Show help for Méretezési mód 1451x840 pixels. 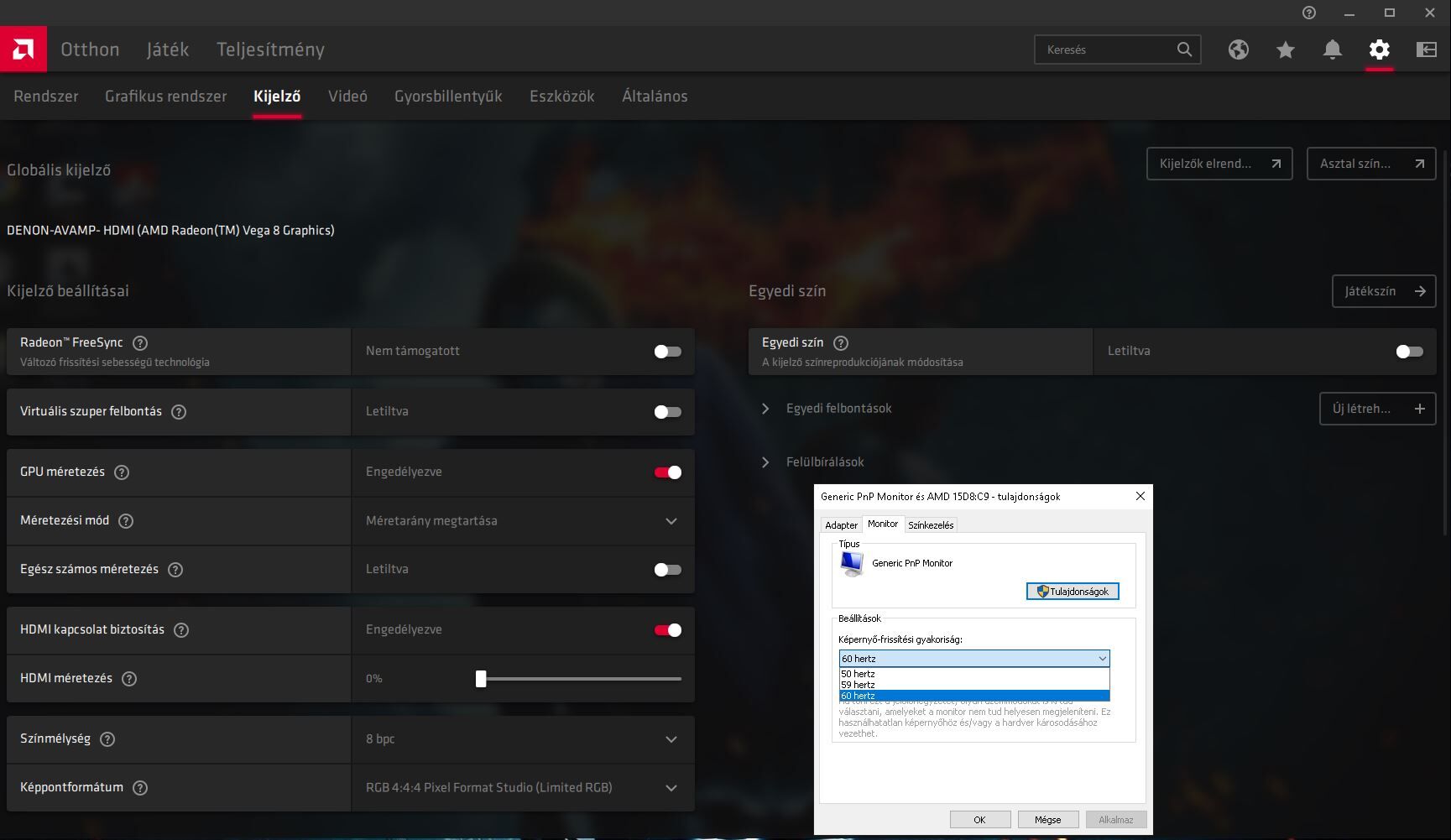[126, 521]
